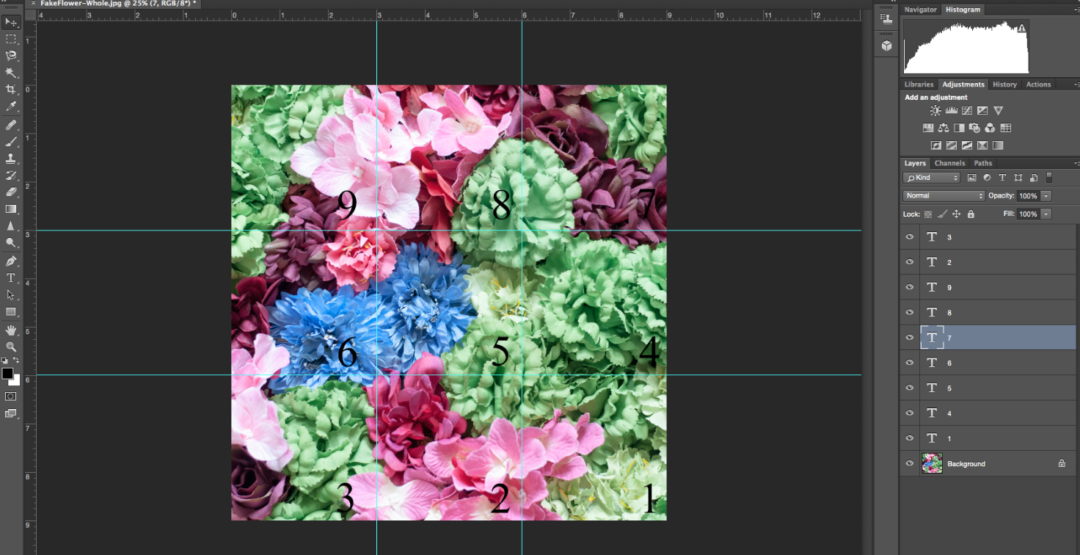The width and height of the screenshot is (1080, 555).
Task: Add a Gradient Map adjustment
Action: click(x=998, y=145)
